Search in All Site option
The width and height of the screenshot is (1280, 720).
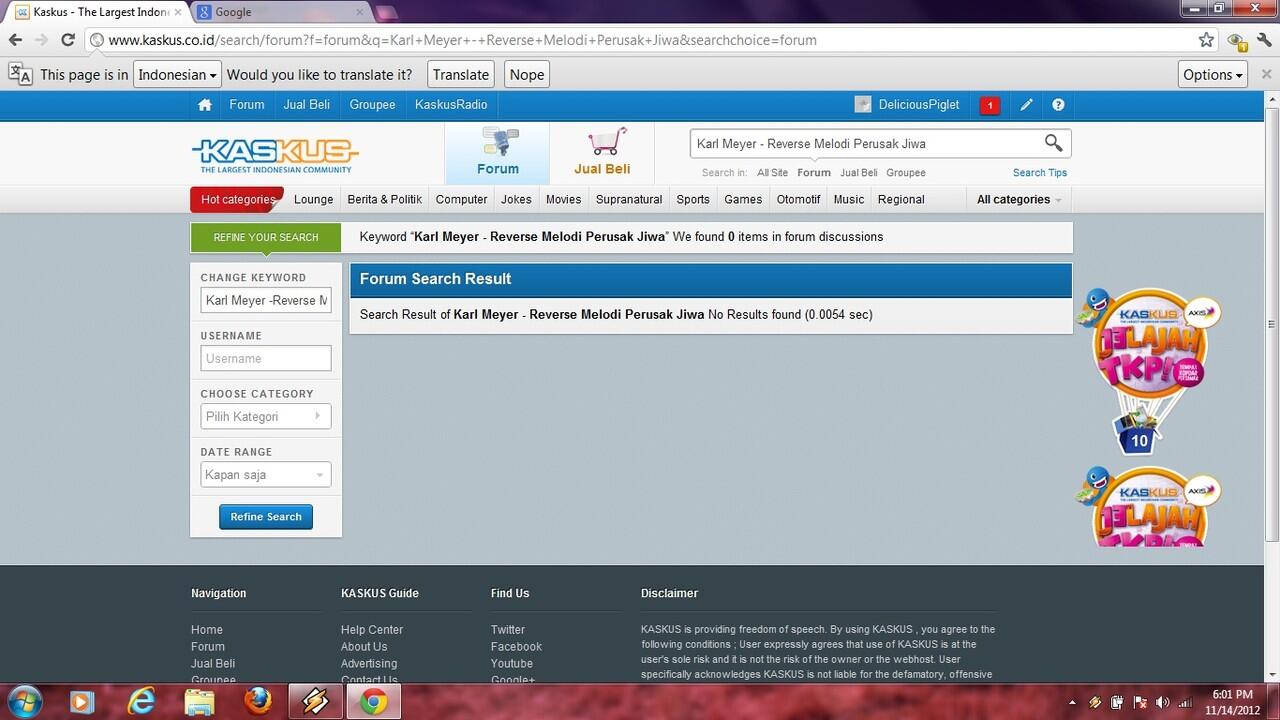pos(772,173)
